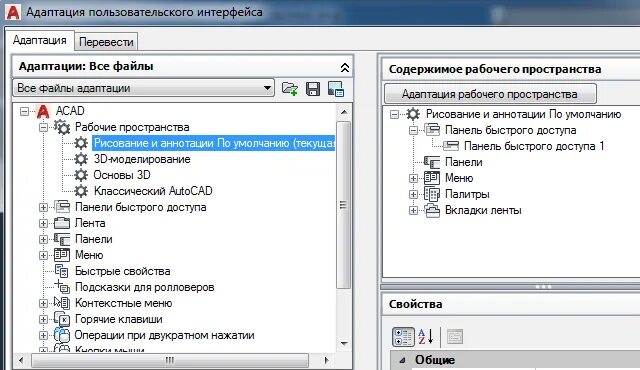
Task: Click tree horizontal scrollbar left arrow
Action: click(21, 360)
